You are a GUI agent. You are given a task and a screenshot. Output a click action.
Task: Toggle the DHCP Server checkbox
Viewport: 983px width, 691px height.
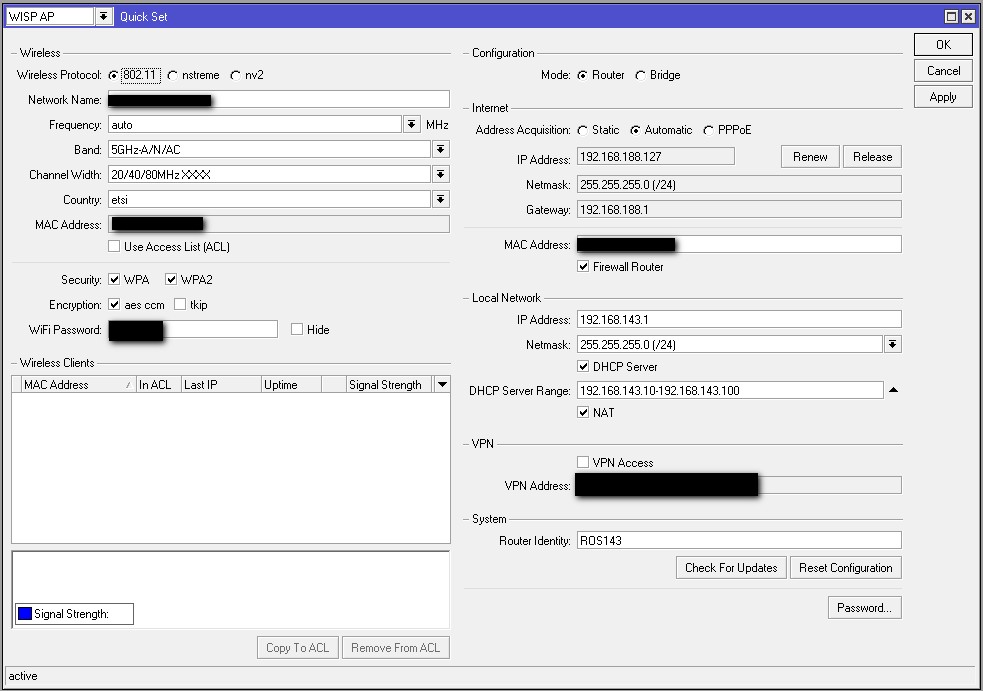583,366
